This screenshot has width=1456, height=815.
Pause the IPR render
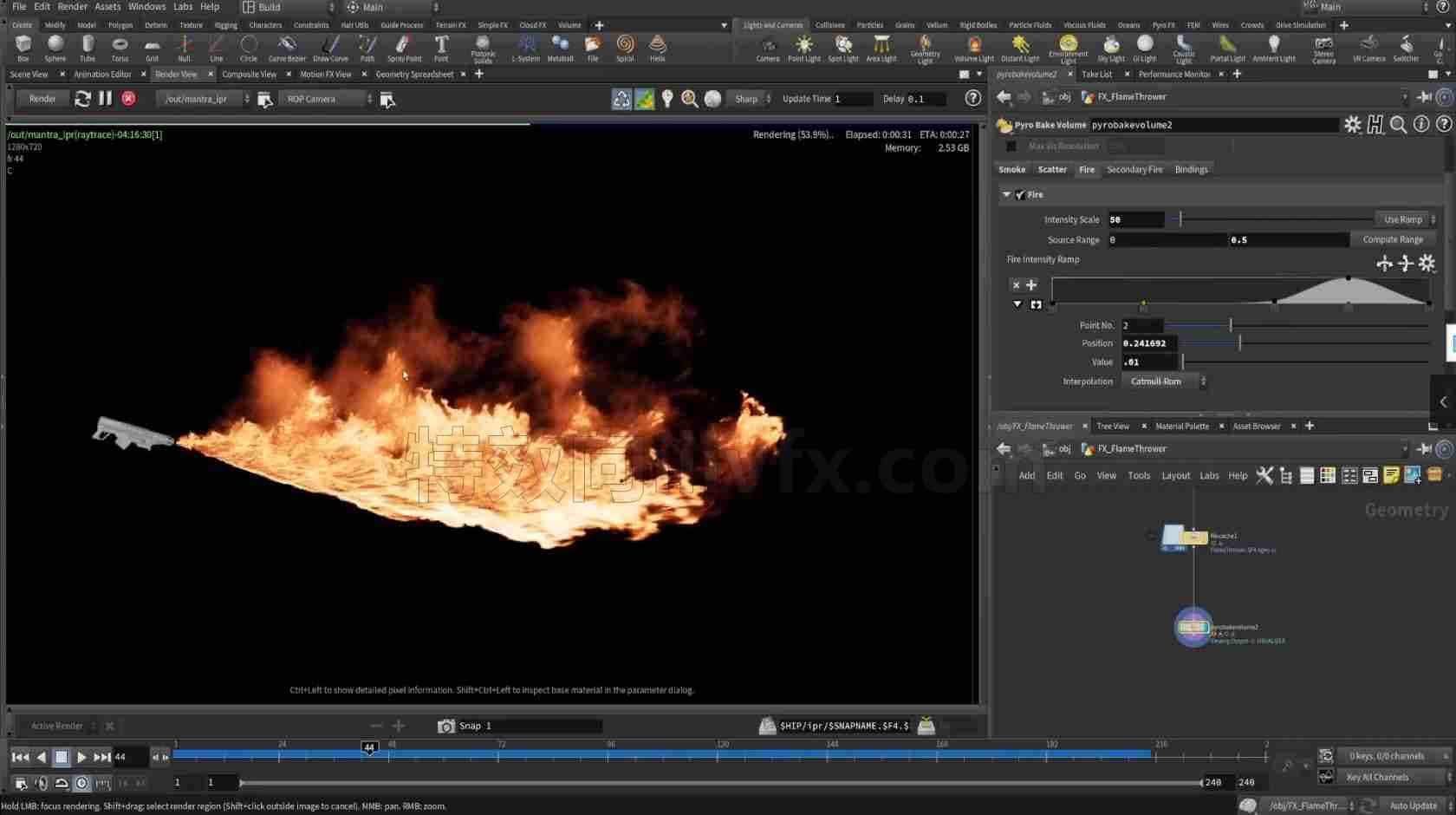click(105, 99)
